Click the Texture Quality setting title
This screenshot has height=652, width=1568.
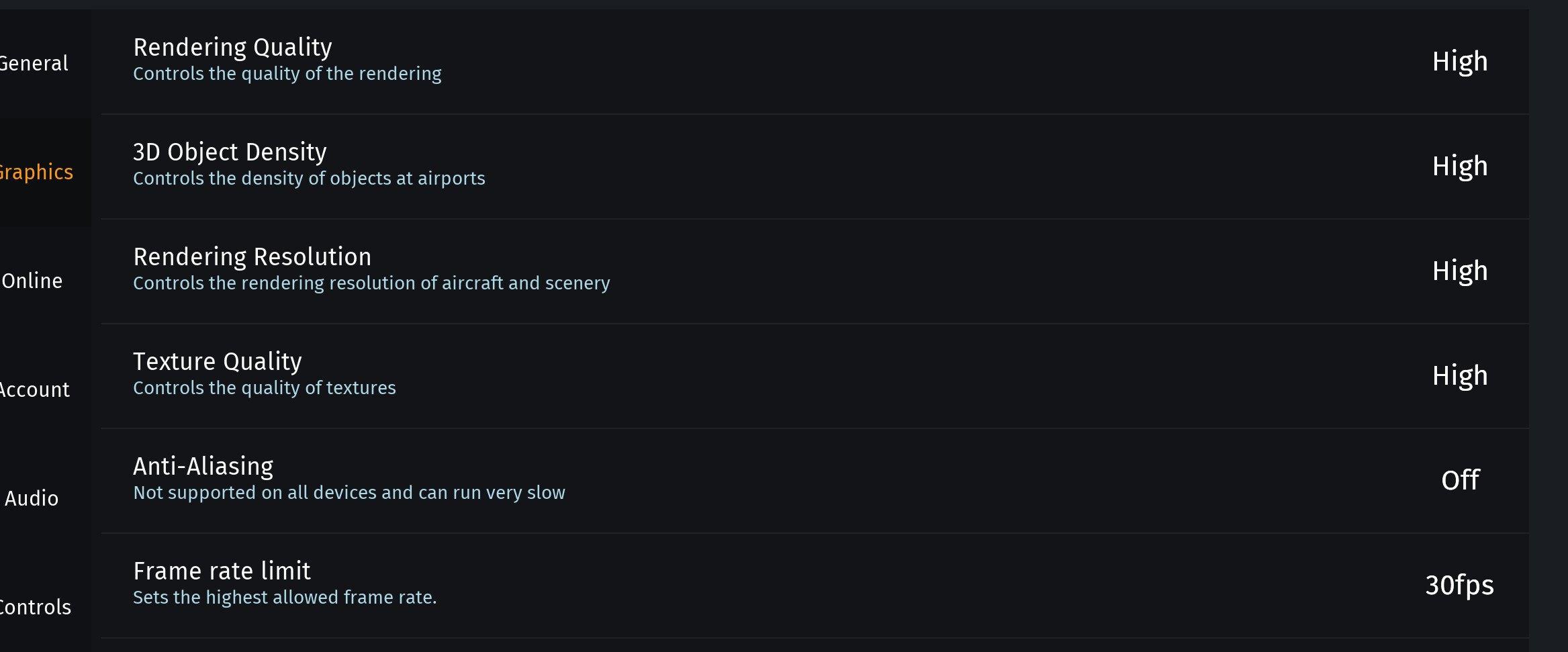(x=218, y=362)
